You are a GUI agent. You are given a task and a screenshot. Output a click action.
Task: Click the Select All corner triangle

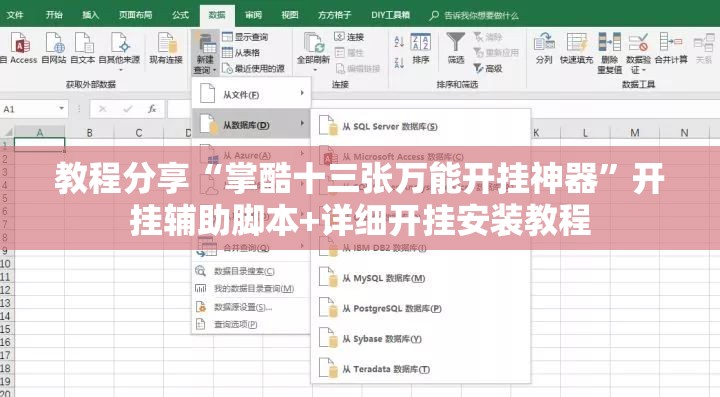click(x=7, y=133)
